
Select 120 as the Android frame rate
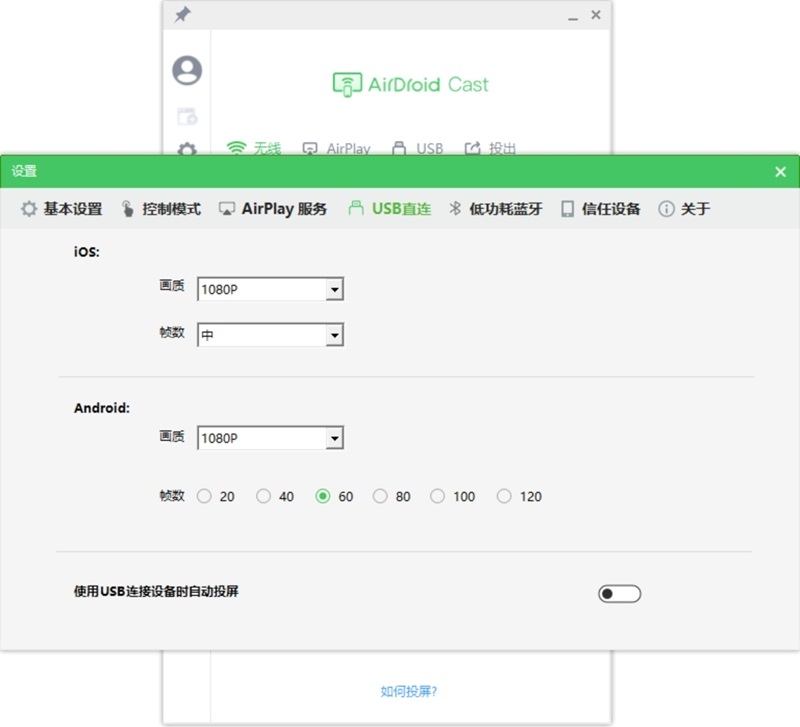pyautogui.click(x=504, y=495)
